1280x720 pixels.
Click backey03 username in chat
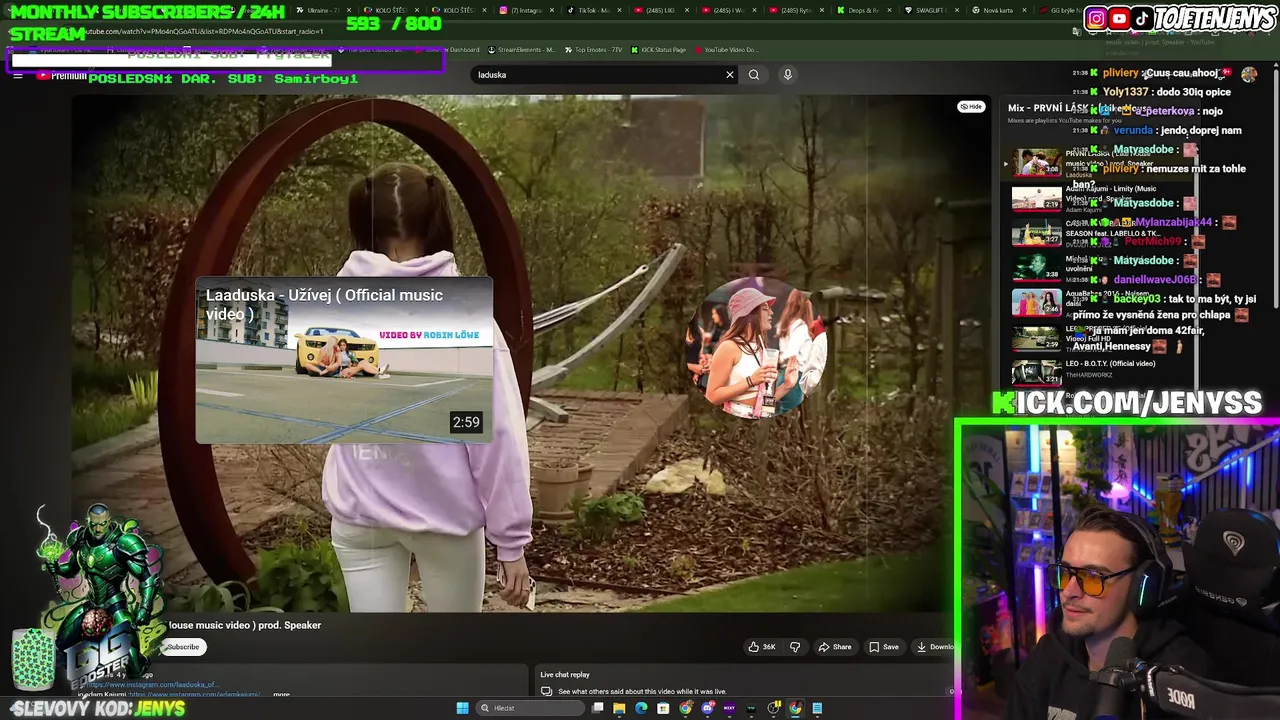(1135, 299)
